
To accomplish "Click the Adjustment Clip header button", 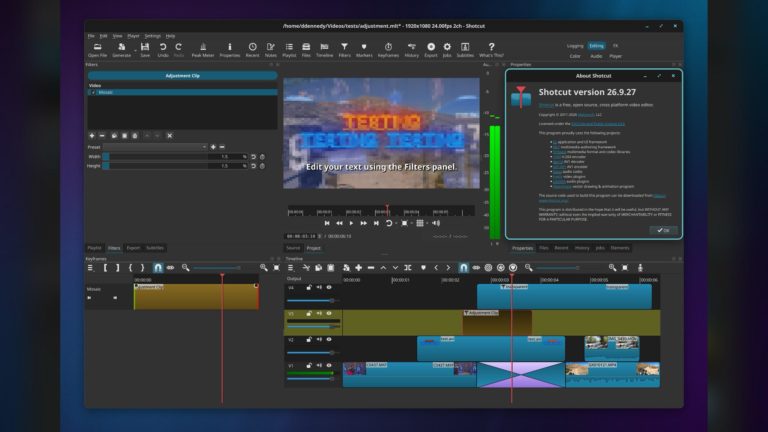I will pyautogui.click(x=183, y=75).
